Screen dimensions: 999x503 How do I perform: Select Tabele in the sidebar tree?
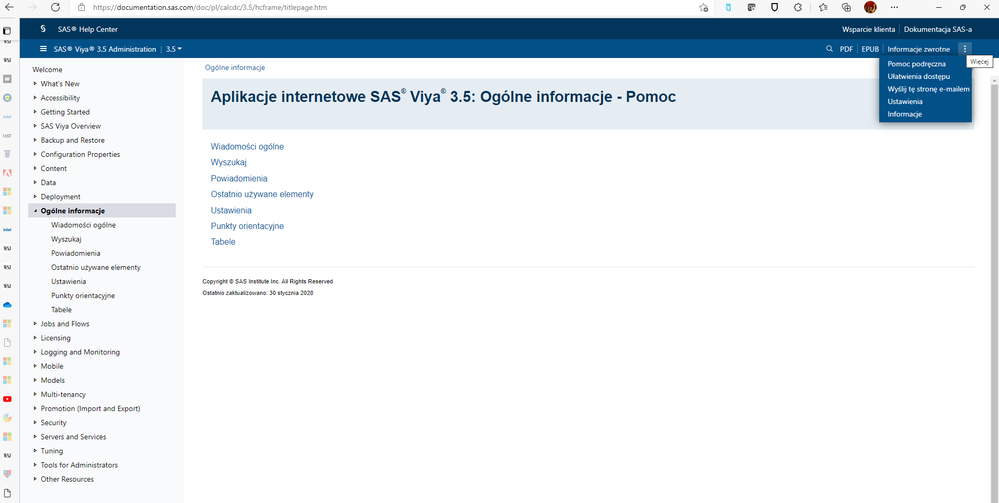click(x=61, y=310)
